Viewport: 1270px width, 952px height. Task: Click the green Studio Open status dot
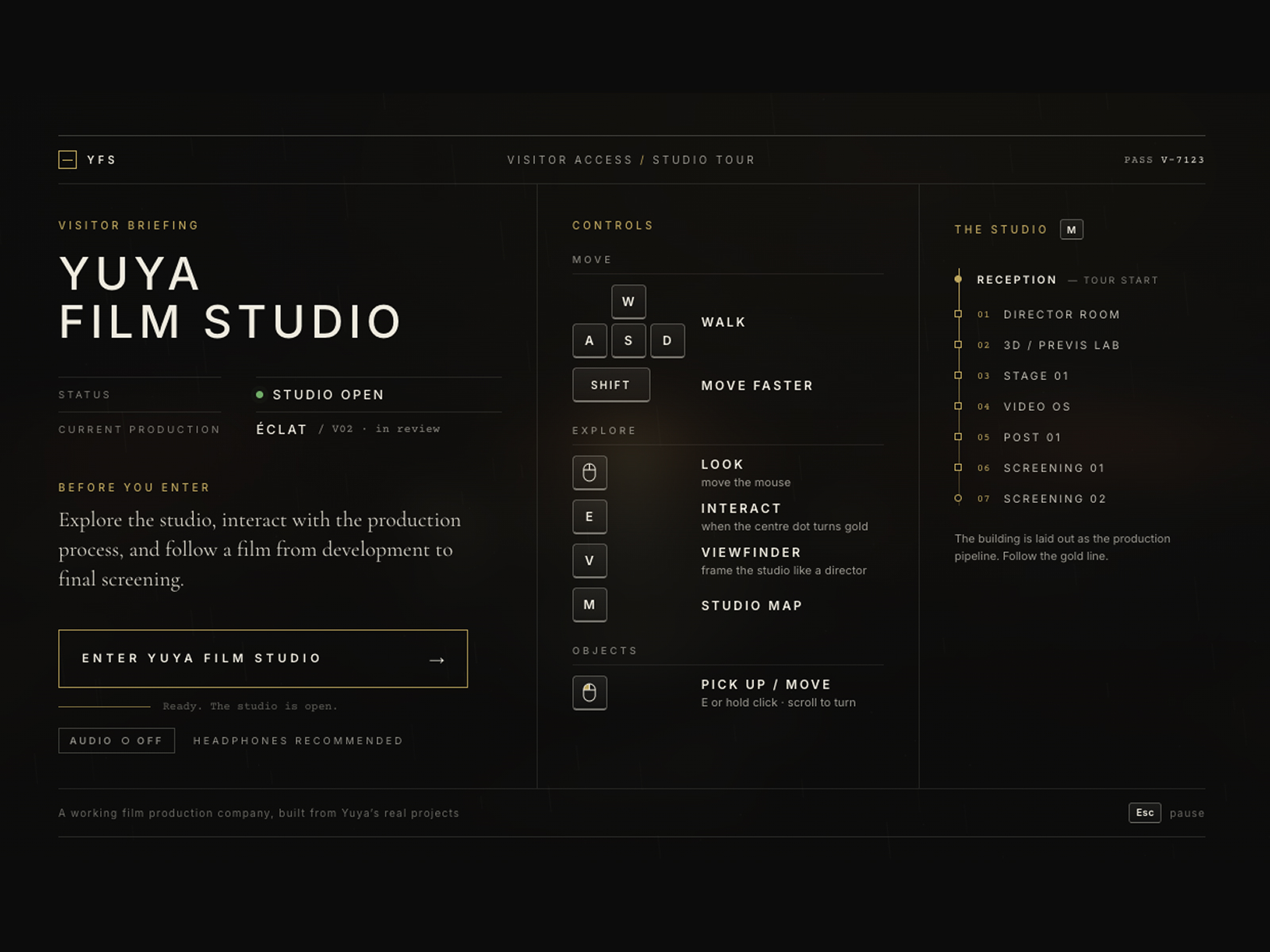point(260,394)
